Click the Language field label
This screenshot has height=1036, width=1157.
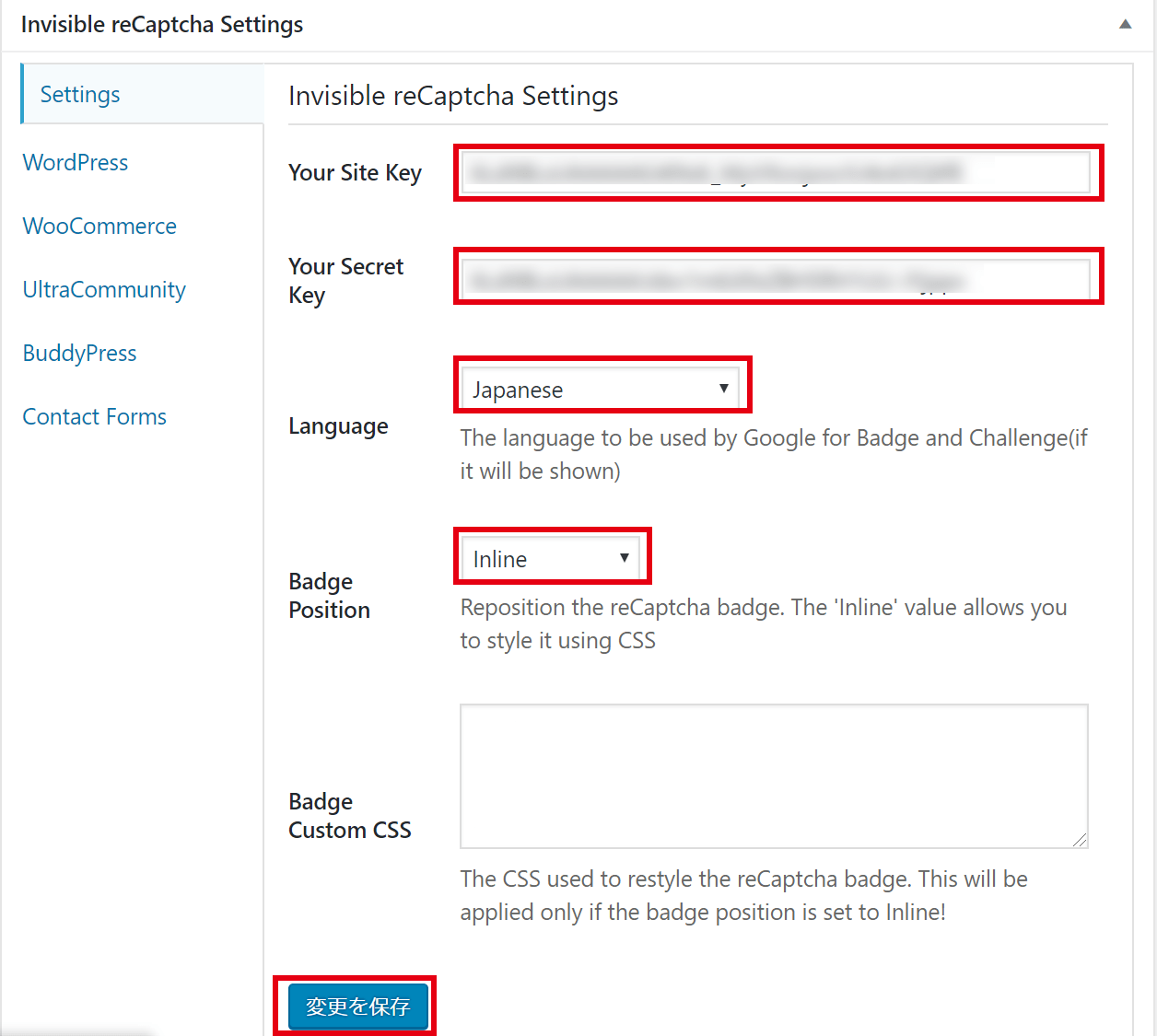click(x=338, y=426)
